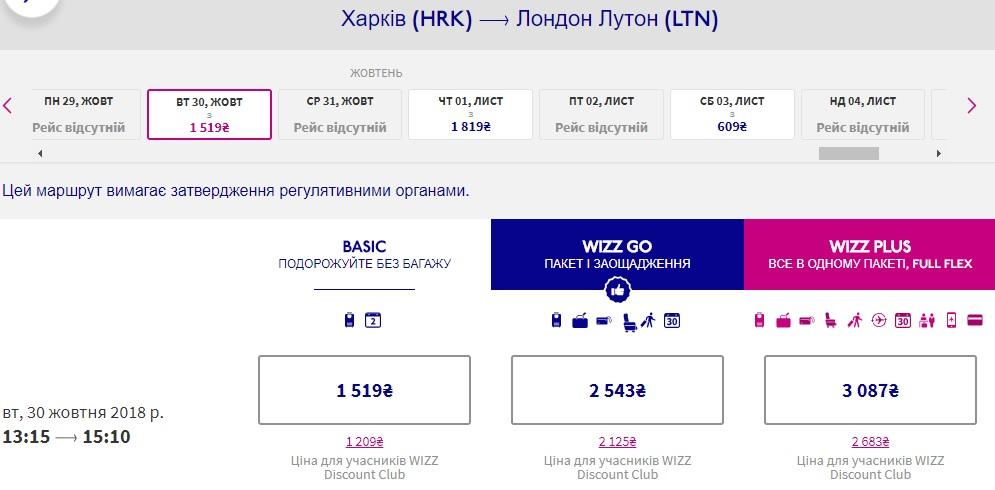Screen dimensions: 995x490
Task: Select the WIZZ PLUS fare header
Action: coord(869,254)
